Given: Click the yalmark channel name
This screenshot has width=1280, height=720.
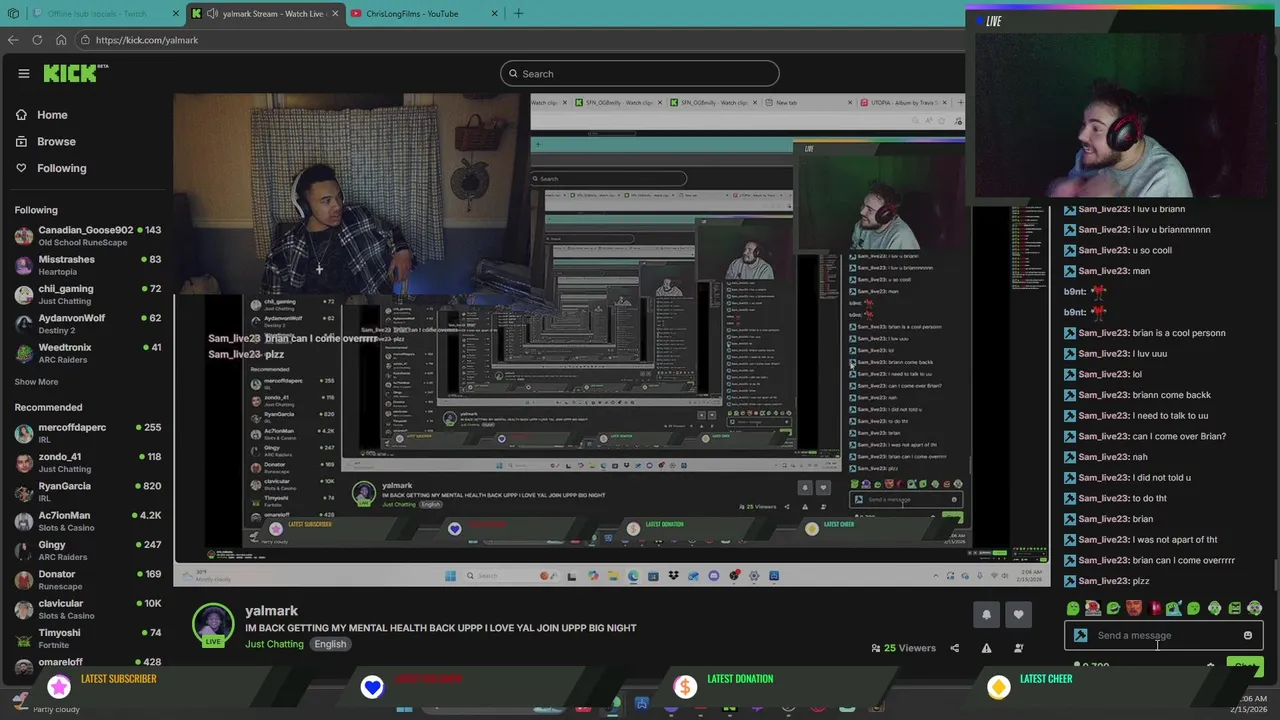Looking at the screenshot, I should coord(271,611).
